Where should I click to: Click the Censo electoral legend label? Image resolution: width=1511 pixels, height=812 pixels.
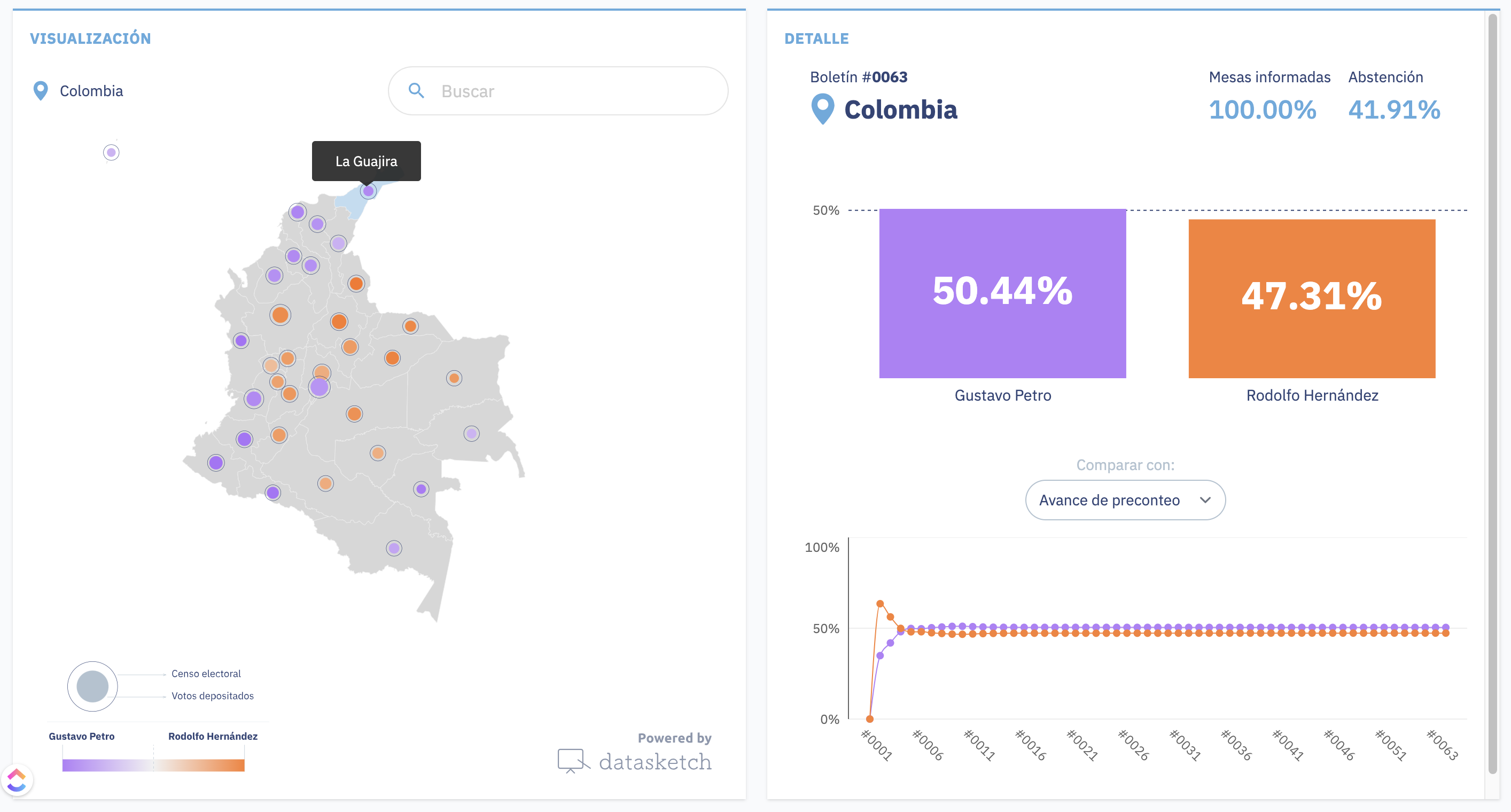pyautogui.click(x=206, y=674)
